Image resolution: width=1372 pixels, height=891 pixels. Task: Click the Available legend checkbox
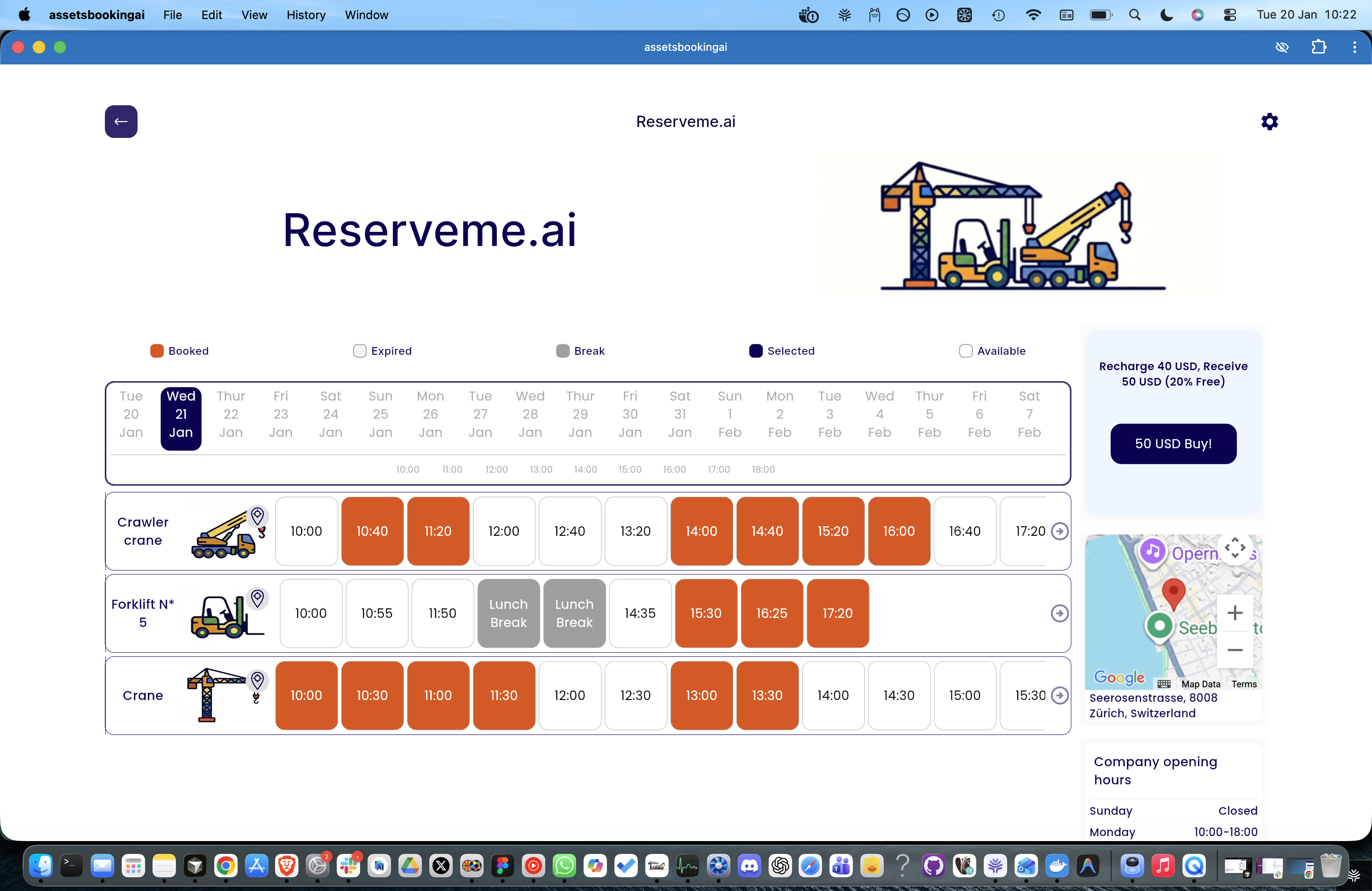[x=965, y=351]
